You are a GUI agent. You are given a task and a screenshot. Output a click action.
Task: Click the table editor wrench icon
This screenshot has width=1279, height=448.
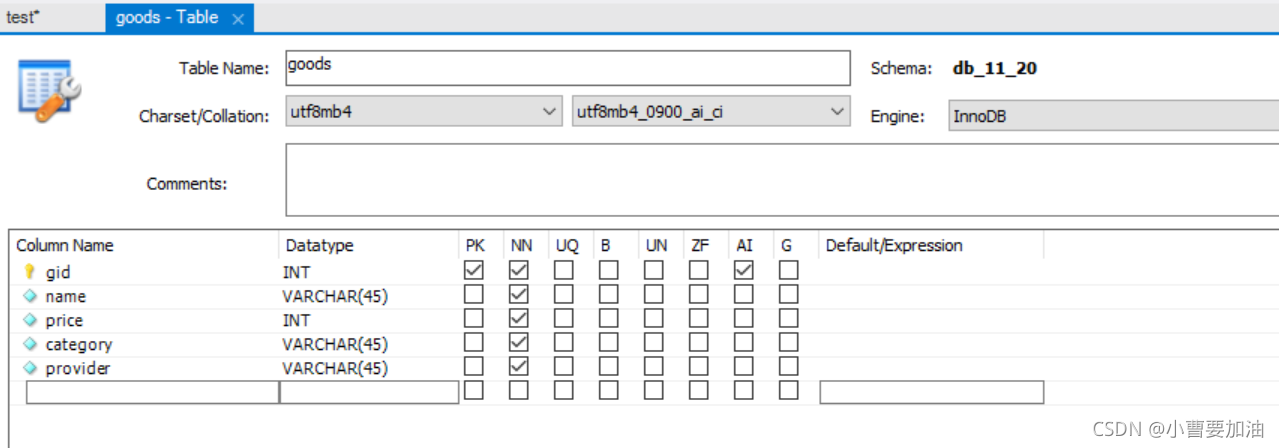click(x=49, y=91)
